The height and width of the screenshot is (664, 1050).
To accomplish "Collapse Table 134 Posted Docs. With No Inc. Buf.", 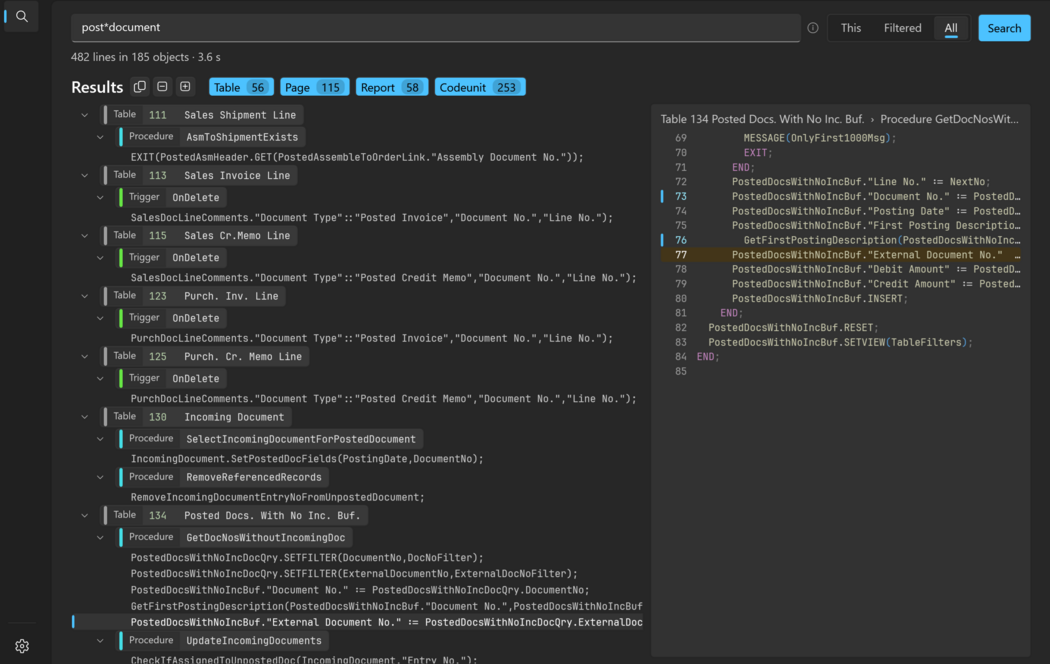I will [85, 515].
